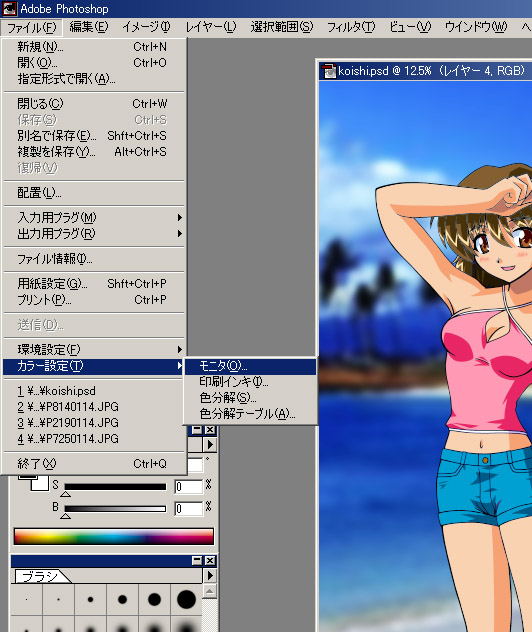The width and height of the screenshot is (532, 632).
Task: Open the フィルタ(T) menu
Action: point(351,27)
